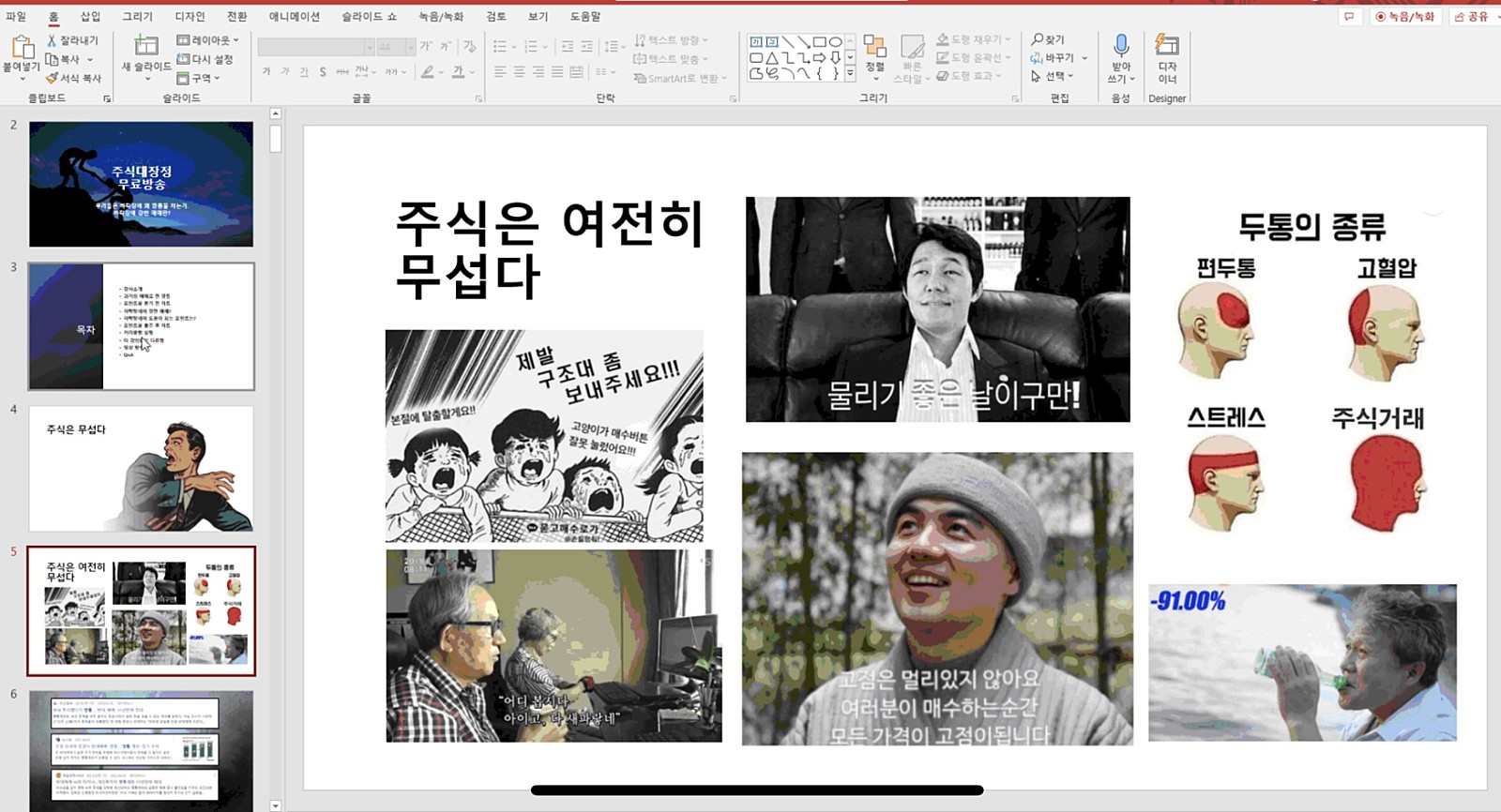Apply bold (first 가) formatting
1501x812 pixels.
click(266, 72)
